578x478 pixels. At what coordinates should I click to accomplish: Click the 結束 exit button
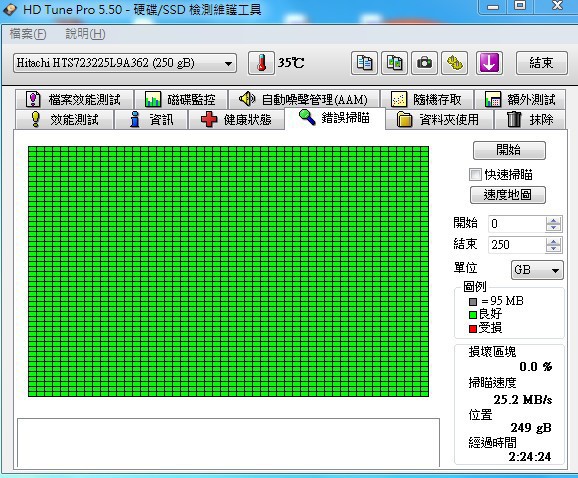[542, 63]
